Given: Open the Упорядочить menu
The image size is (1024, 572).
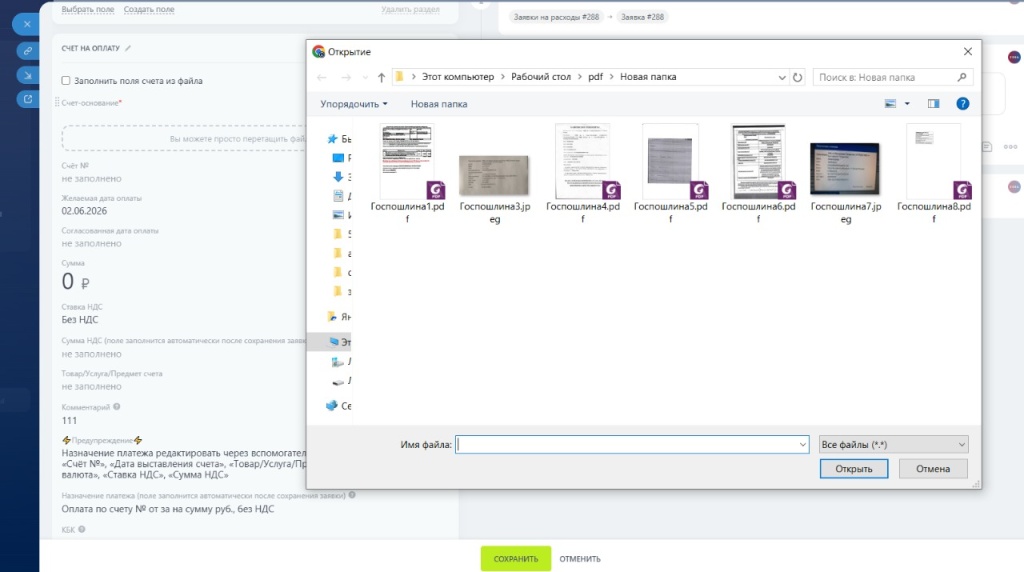Looking at the screenshot, I should [x=353, y=104].
